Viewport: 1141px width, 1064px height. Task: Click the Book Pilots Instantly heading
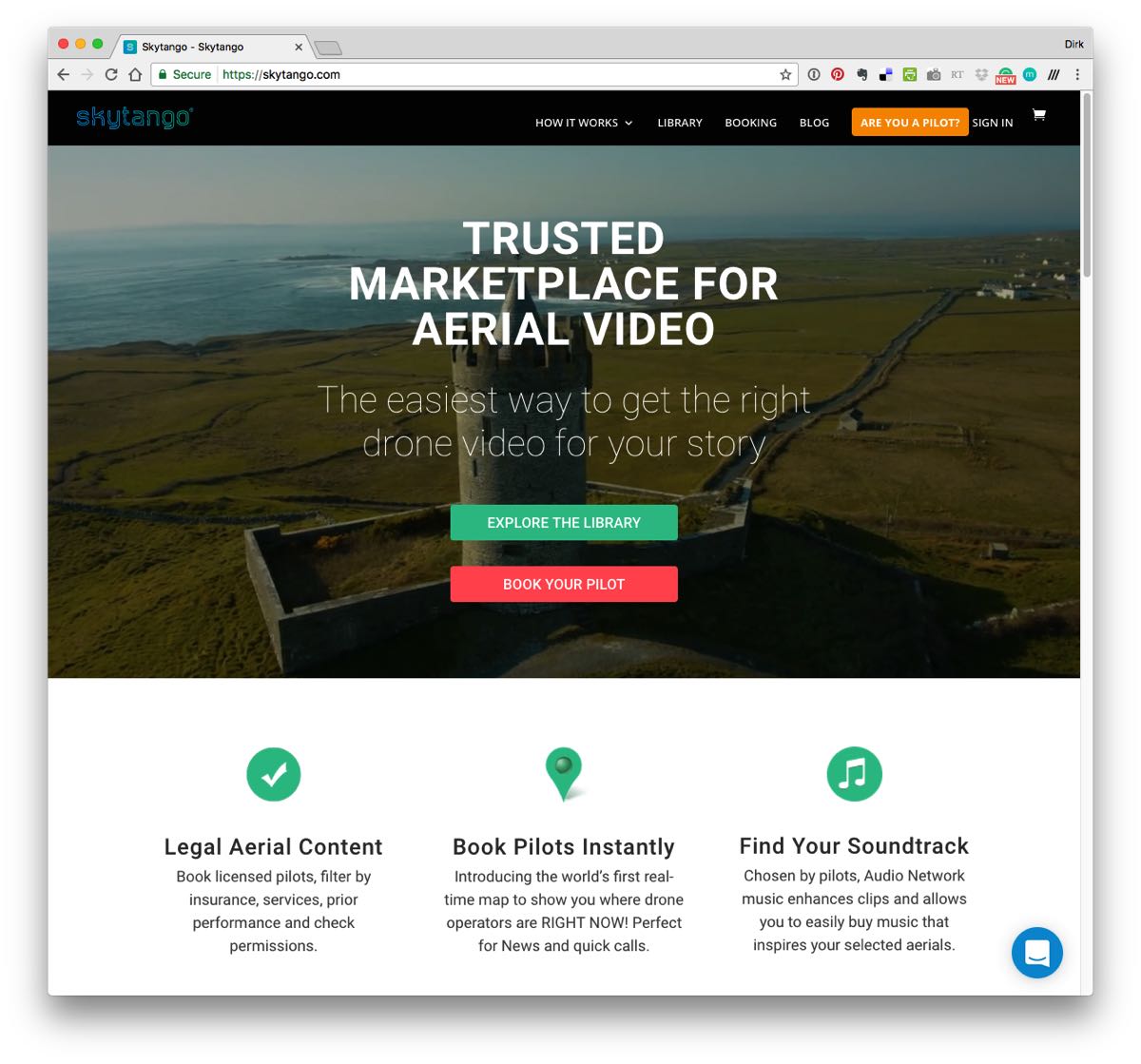click(564, 847)
